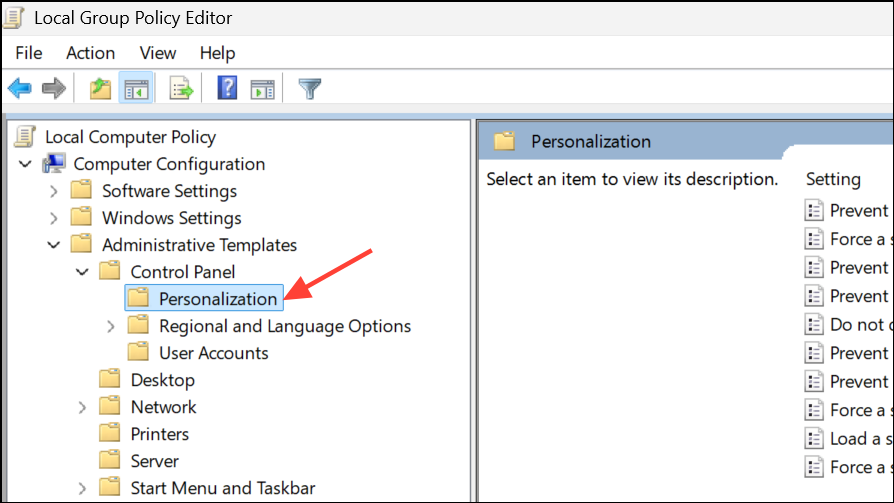
Task: Expand the Windows Settings folder
Action: (54, 218)
